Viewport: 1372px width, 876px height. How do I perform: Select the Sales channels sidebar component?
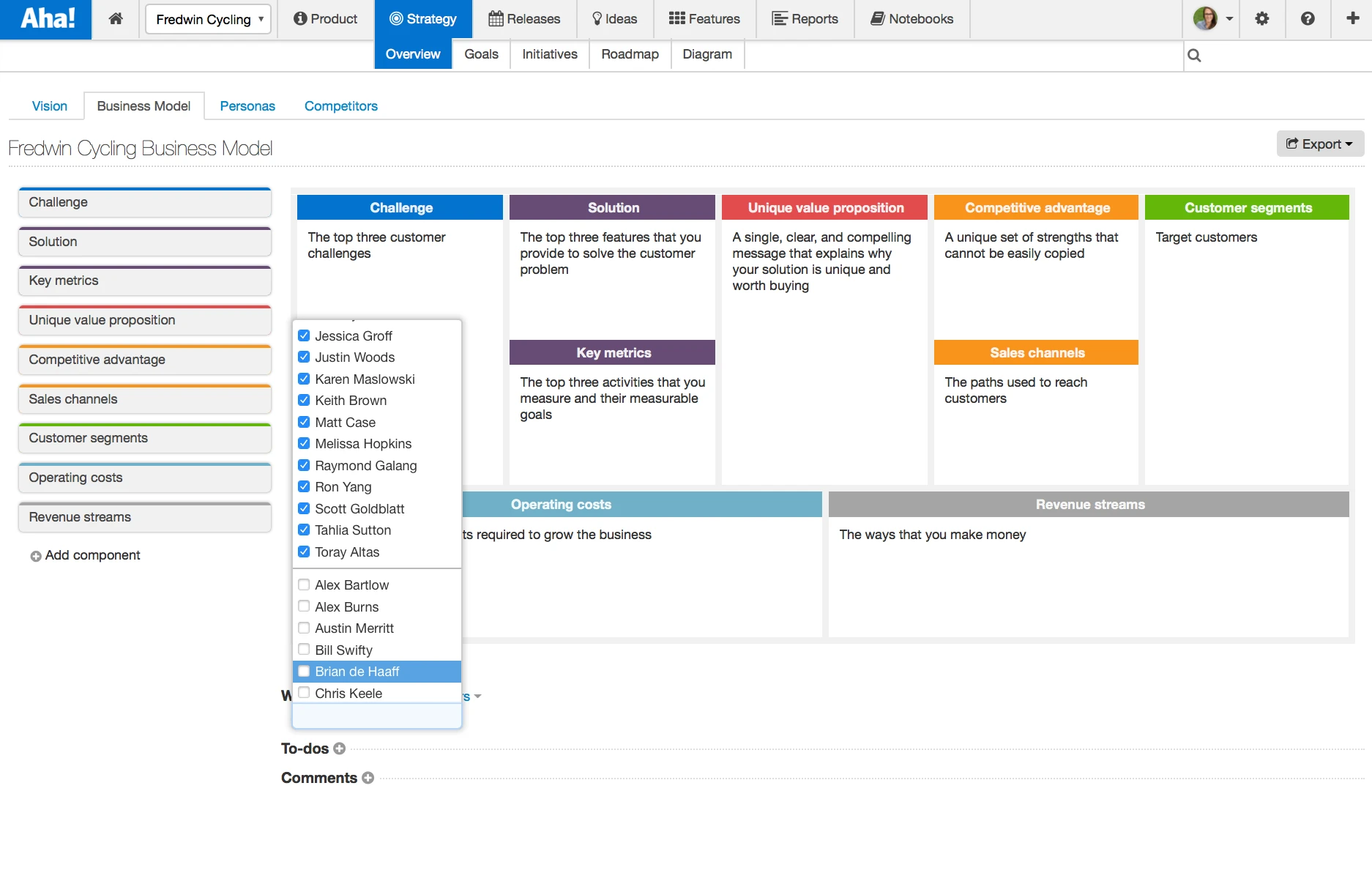tap(145, 399)
